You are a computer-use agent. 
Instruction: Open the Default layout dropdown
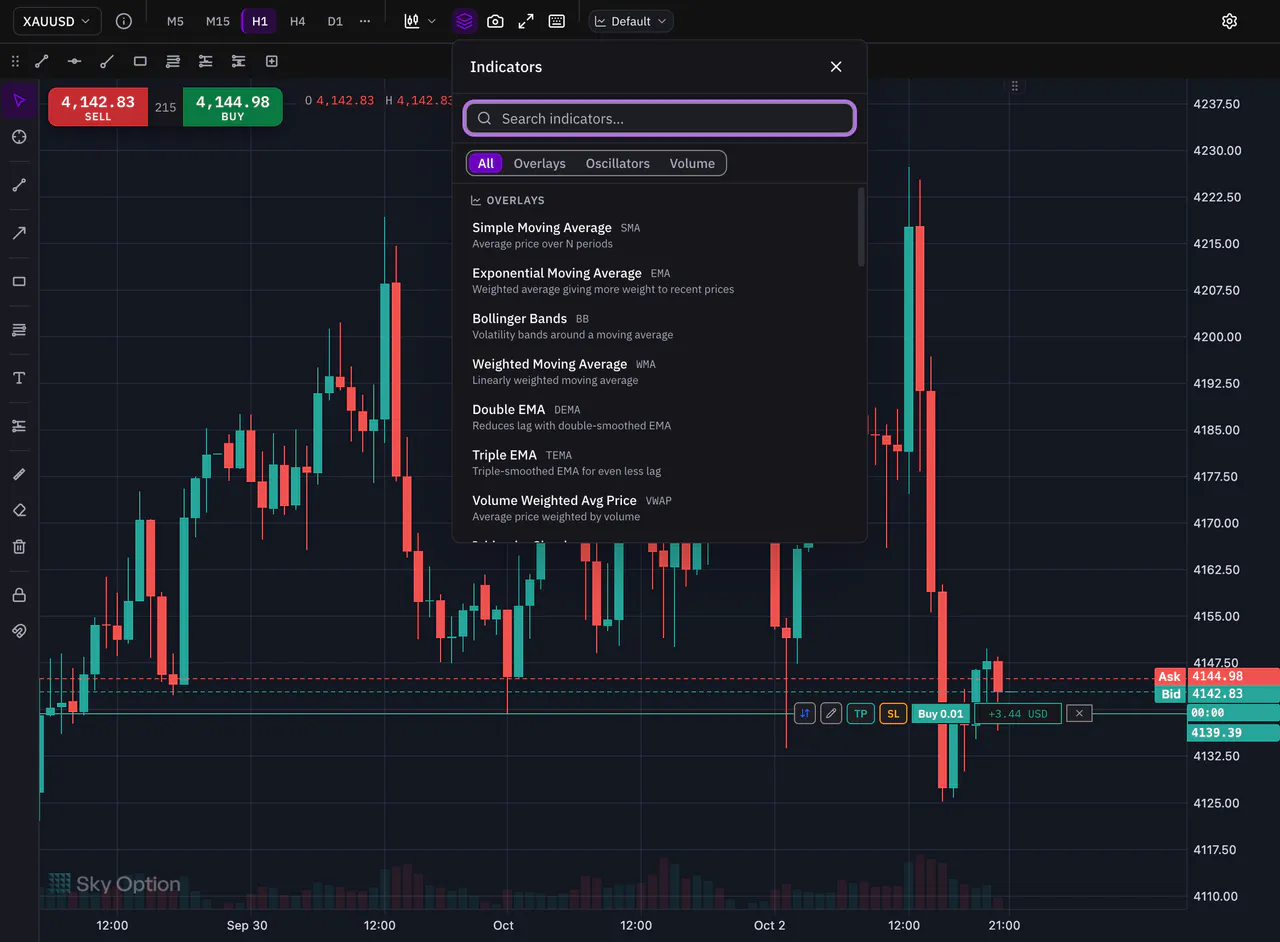[x=631, y=21]
